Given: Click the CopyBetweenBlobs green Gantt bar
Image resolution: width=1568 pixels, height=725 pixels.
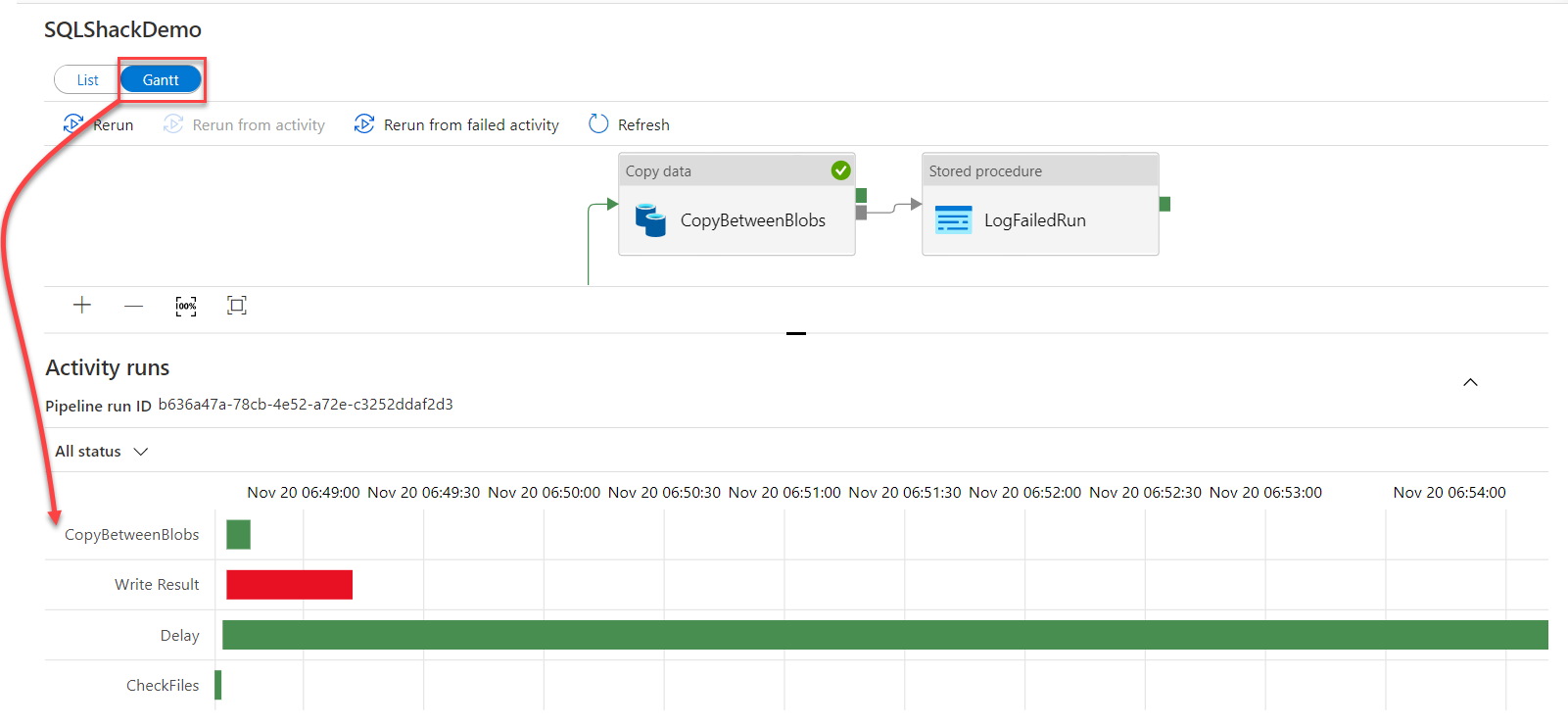Looking at the screenshot, I should (238, 535).
